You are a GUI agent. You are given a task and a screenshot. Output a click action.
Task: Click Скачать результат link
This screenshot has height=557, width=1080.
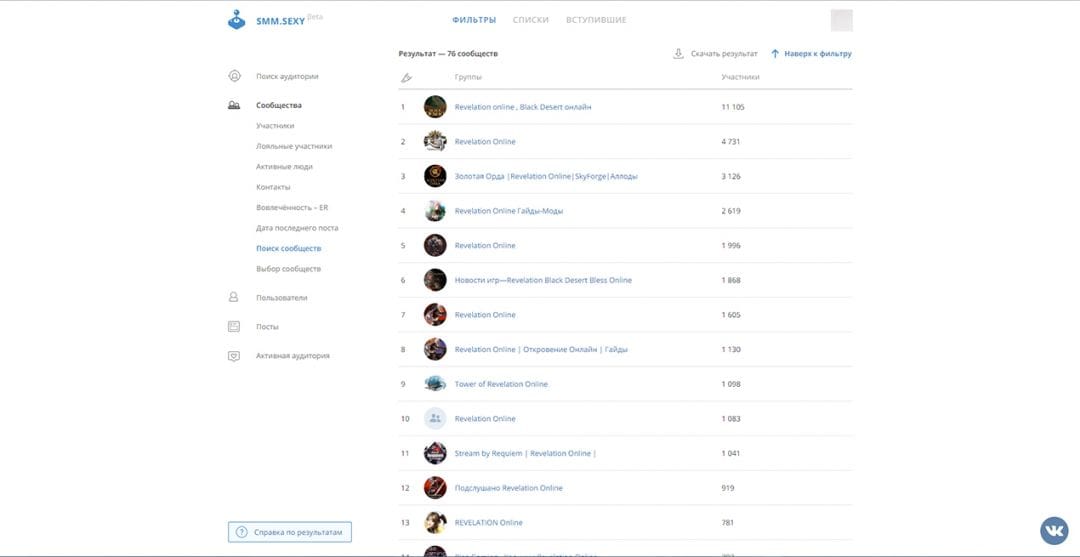724,54
